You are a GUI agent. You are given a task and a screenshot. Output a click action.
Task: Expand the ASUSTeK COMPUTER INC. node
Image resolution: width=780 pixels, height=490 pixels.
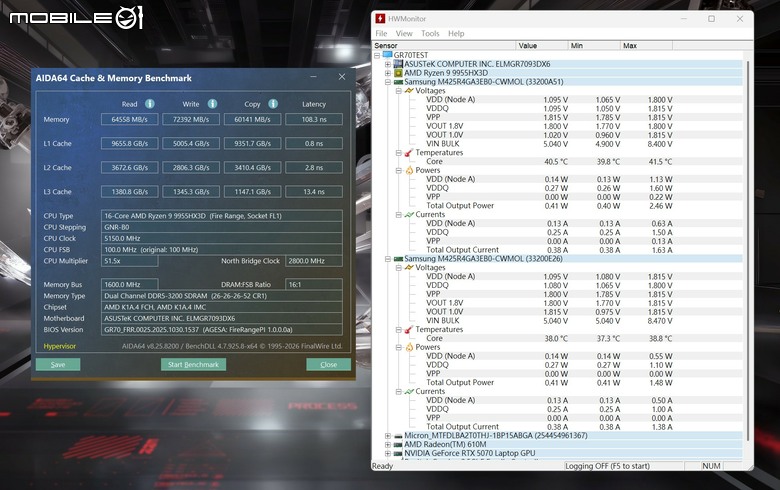pos(388,64)
